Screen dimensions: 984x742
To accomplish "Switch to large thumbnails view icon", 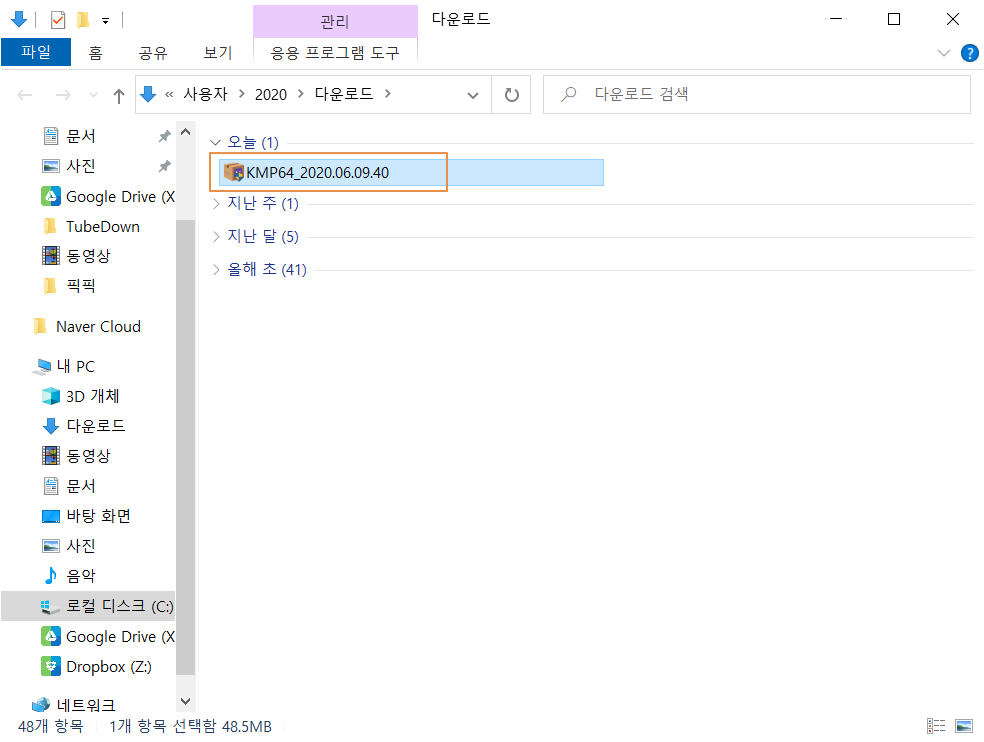I will point(964,726).
